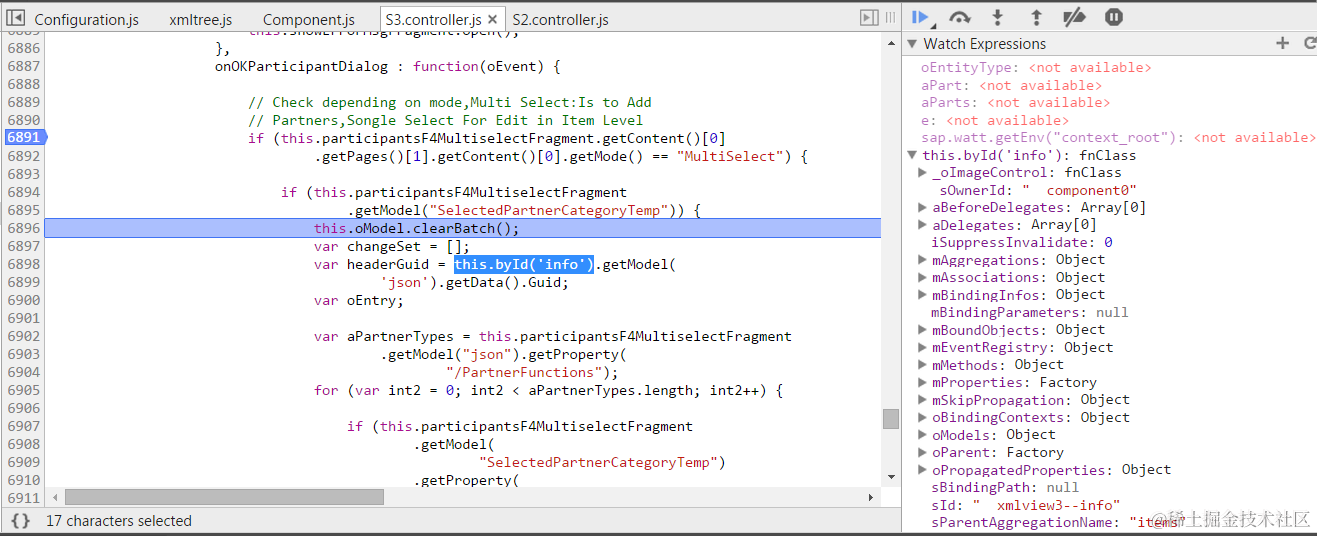Set a breakpoint on line 6910
The height and width of the screenshot is (536, 1317).
(24, 480)
